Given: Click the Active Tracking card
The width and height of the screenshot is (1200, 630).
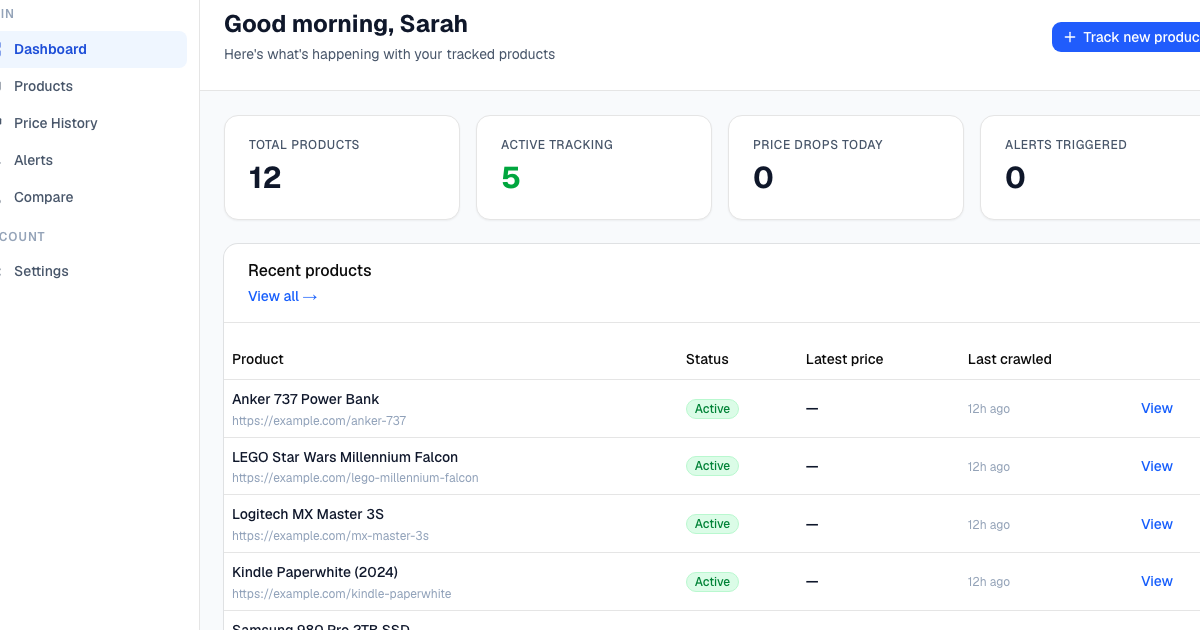Looking at the screenshot, I should (594, 167).
